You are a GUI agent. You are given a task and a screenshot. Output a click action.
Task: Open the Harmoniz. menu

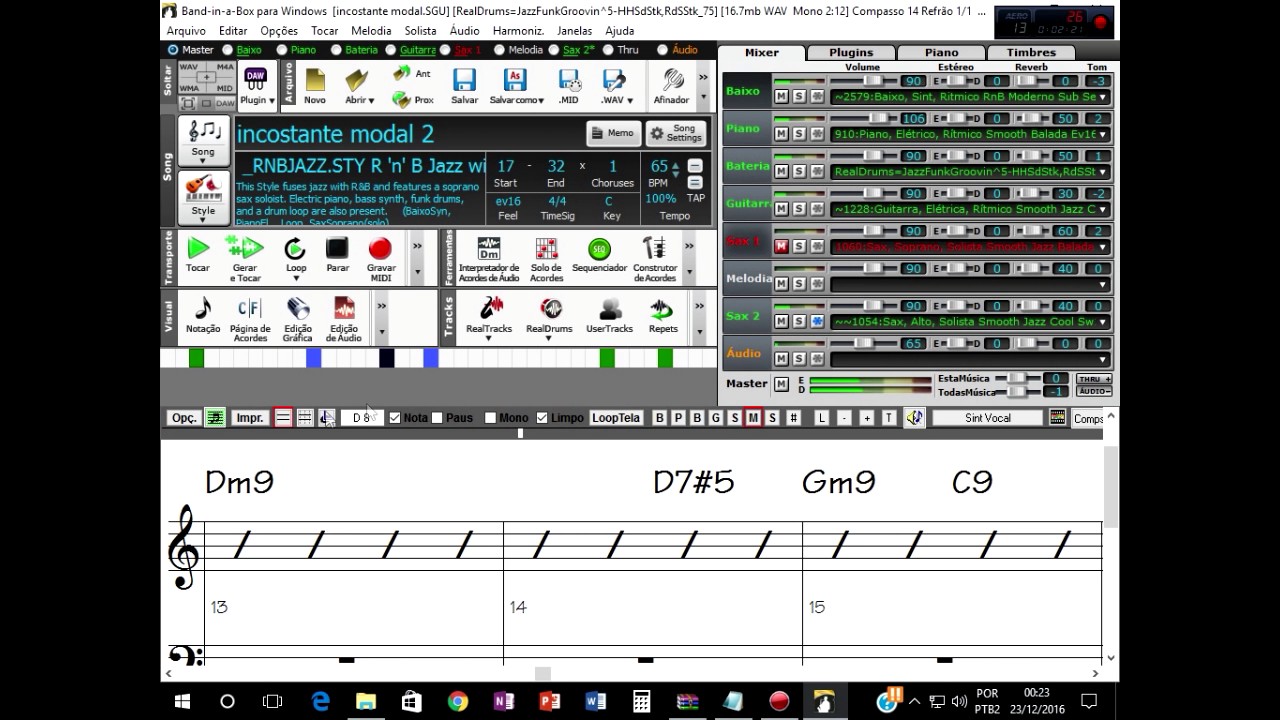[518, 31]
